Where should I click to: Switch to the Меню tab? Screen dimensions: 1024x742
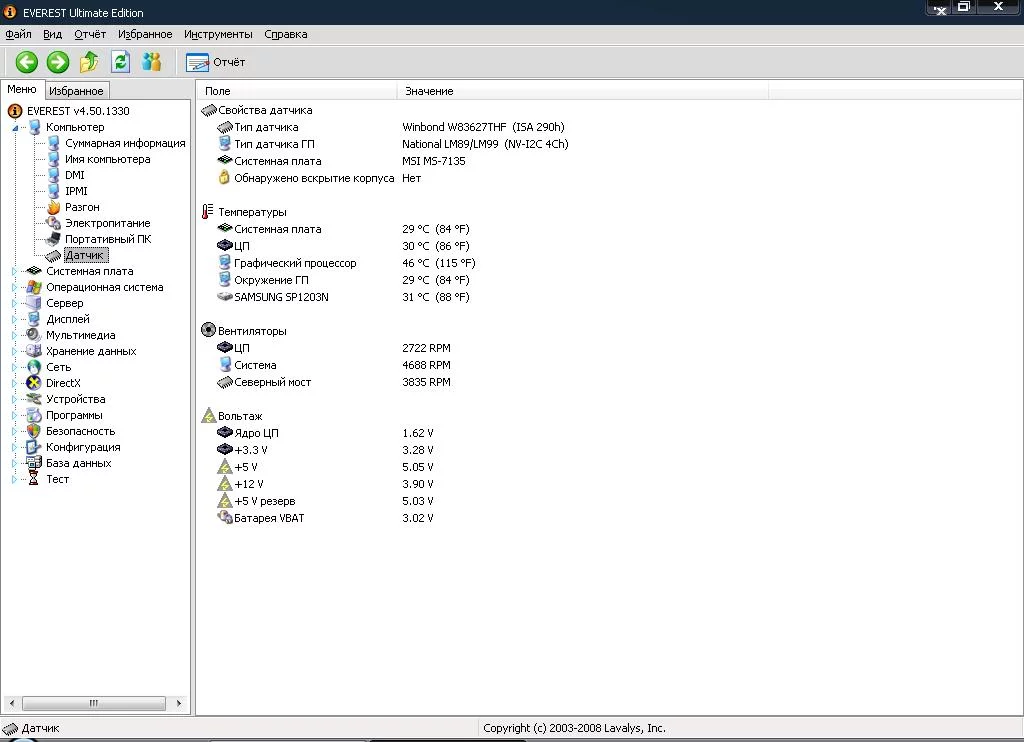point(22,89)
